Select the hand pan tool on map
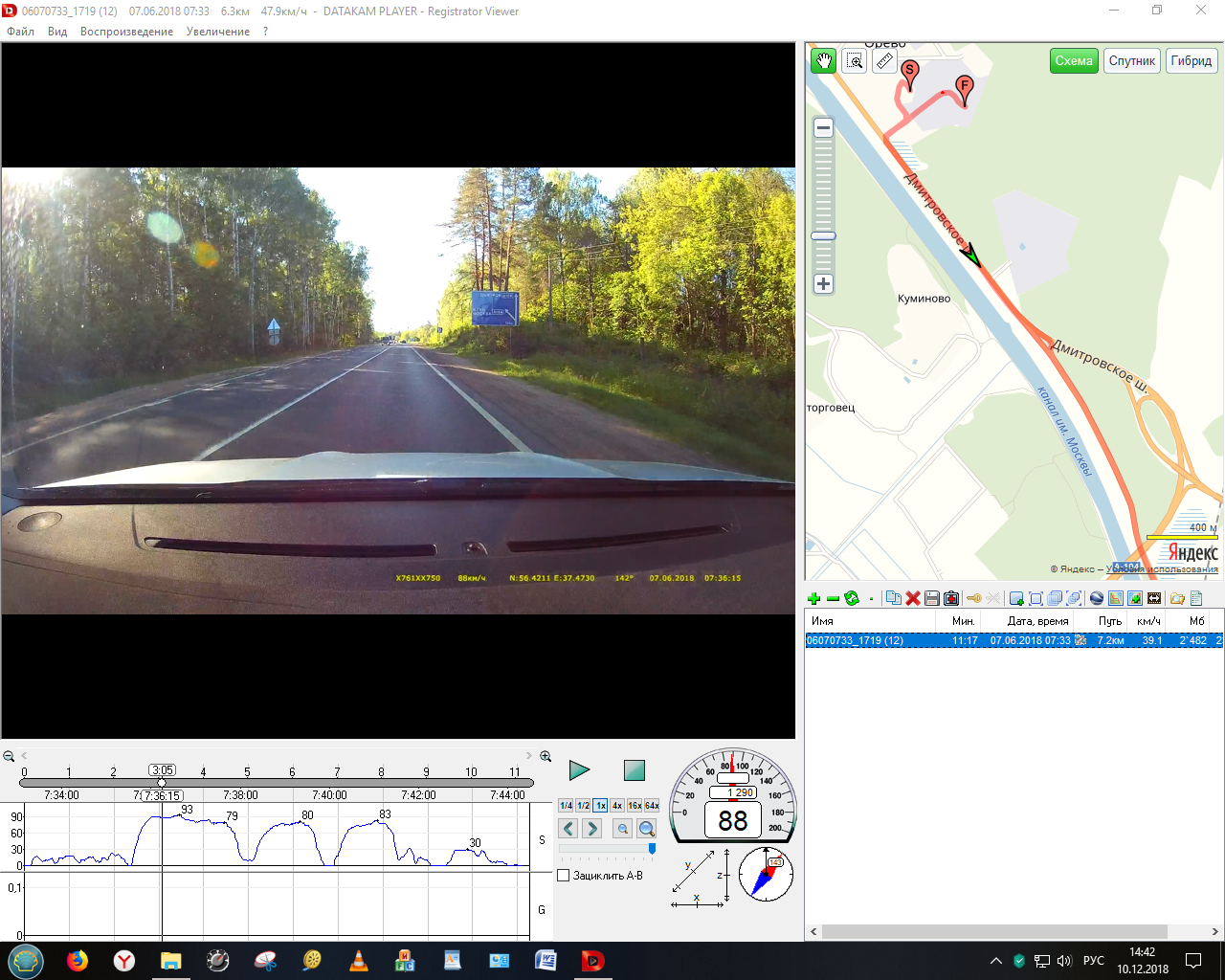Screen dimensions: 1225x980 coord(823,61)
